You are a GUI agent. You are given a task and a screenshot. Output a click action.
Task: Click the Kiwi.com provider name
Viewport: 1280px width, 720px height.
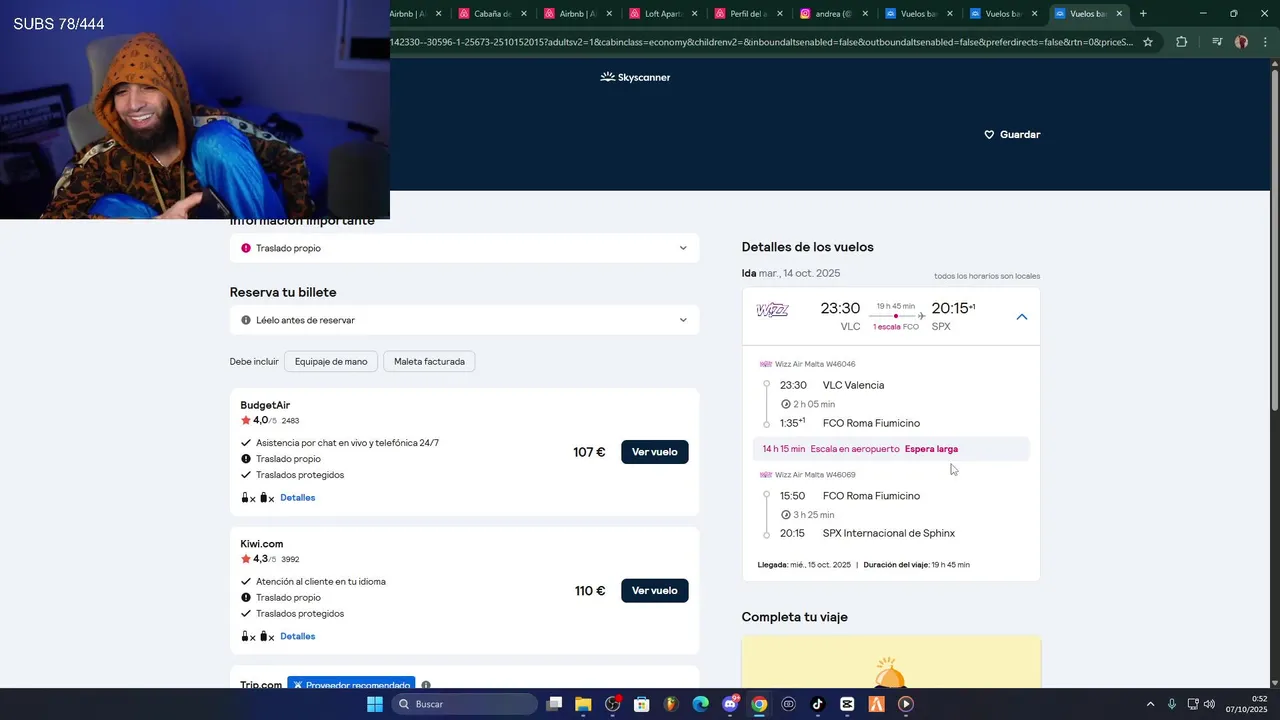coord(262,544)
